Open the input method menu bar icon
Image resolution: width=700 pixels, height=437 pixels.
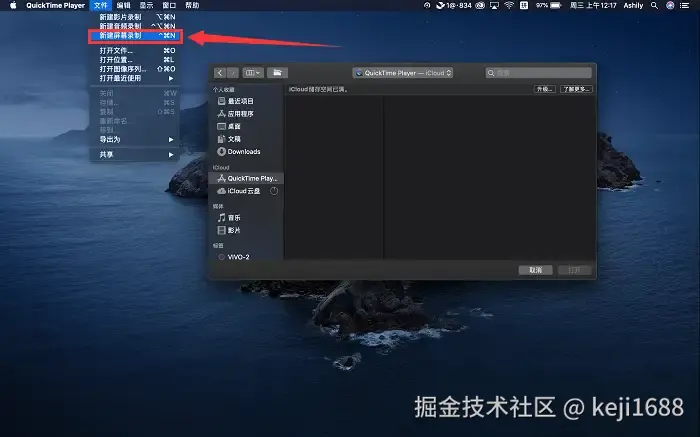[524, 5]
